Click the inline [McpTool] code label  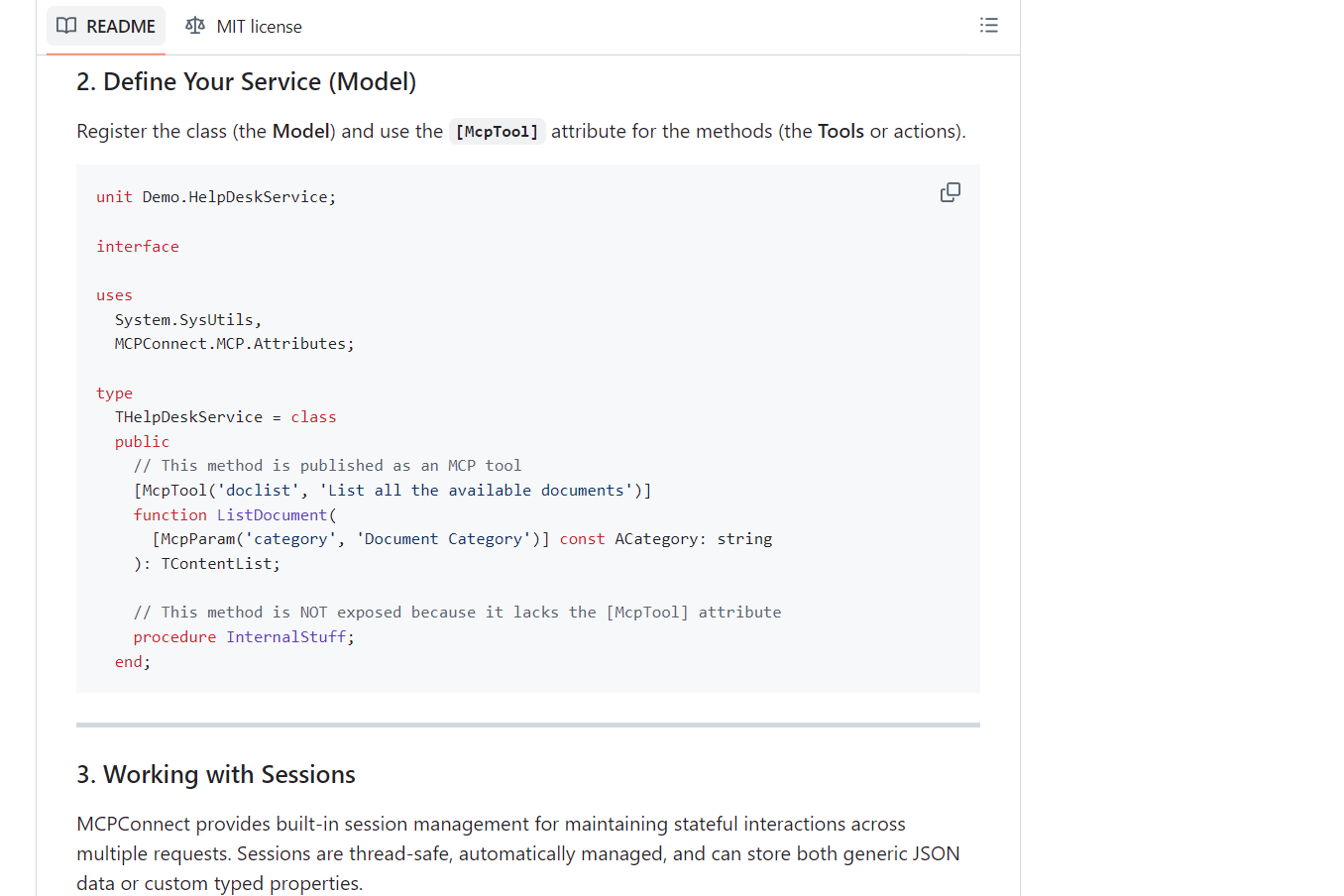point(497,132)
